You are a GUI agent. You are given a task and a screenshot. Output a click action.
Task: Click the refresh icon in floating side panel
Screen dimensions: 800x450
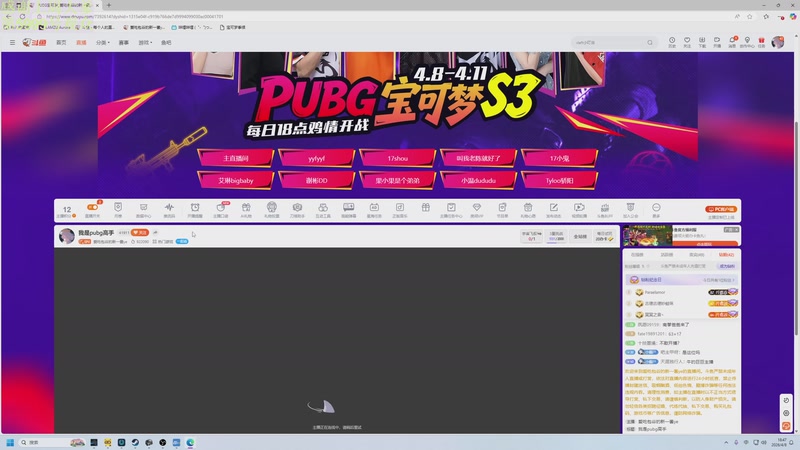[786, 401]
